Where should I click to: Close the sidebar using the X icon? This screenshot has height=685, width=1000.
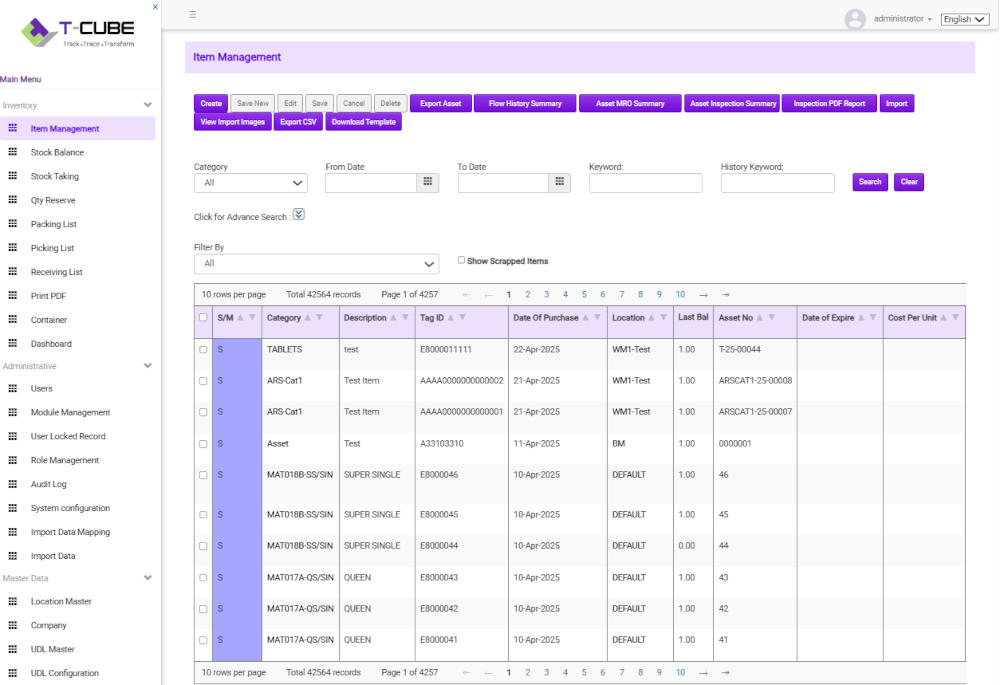155,7
